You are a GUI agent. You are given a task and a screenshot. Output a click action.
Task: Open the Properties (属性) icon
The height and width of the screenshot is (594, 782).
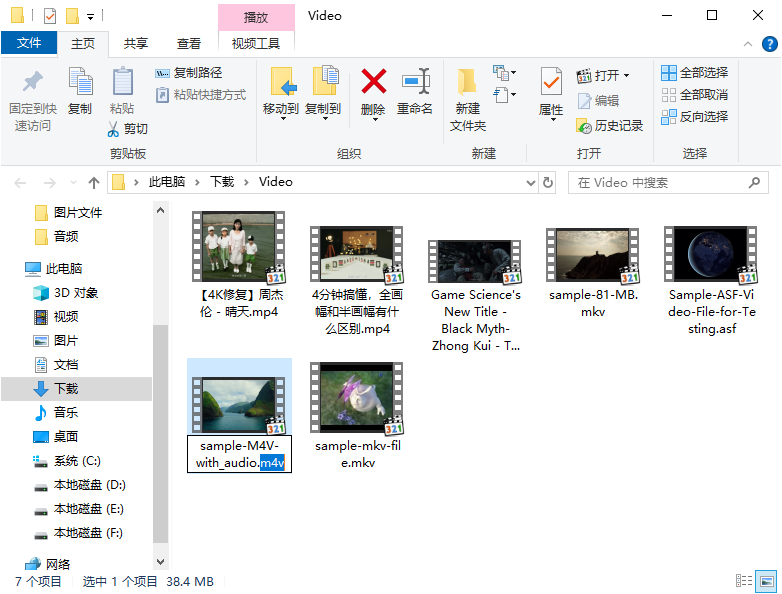point(551,82)
